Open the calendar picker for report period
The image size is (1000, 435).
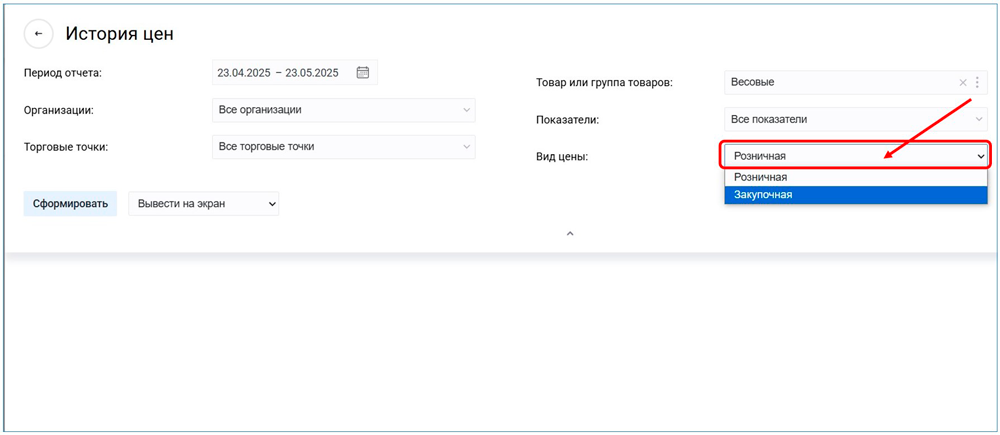[x=363, y=72]
